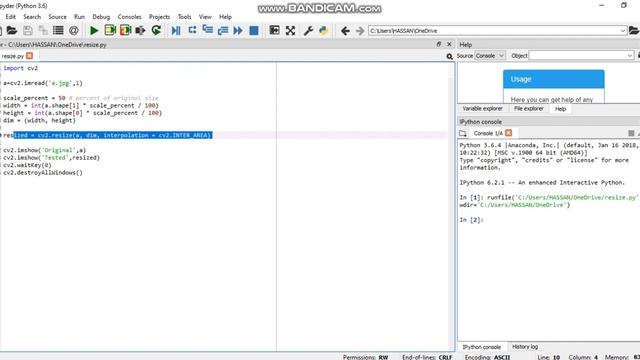This screenshot has width=640, height=360.
Task: Undock the editor pane icon
Action: click(x=439, y=44)
